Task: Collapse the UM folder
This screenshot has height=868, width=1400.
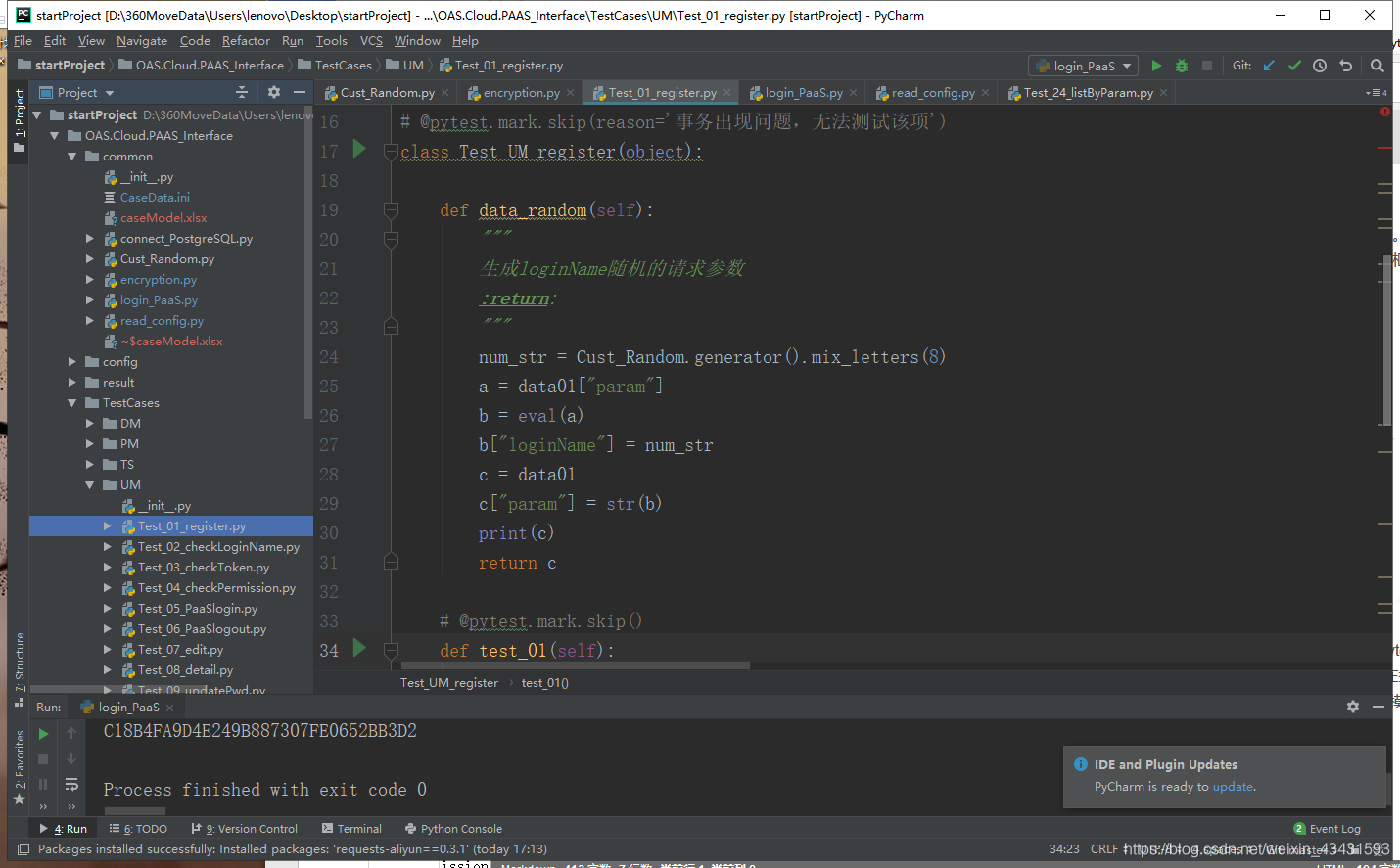Action: (90, 485)
